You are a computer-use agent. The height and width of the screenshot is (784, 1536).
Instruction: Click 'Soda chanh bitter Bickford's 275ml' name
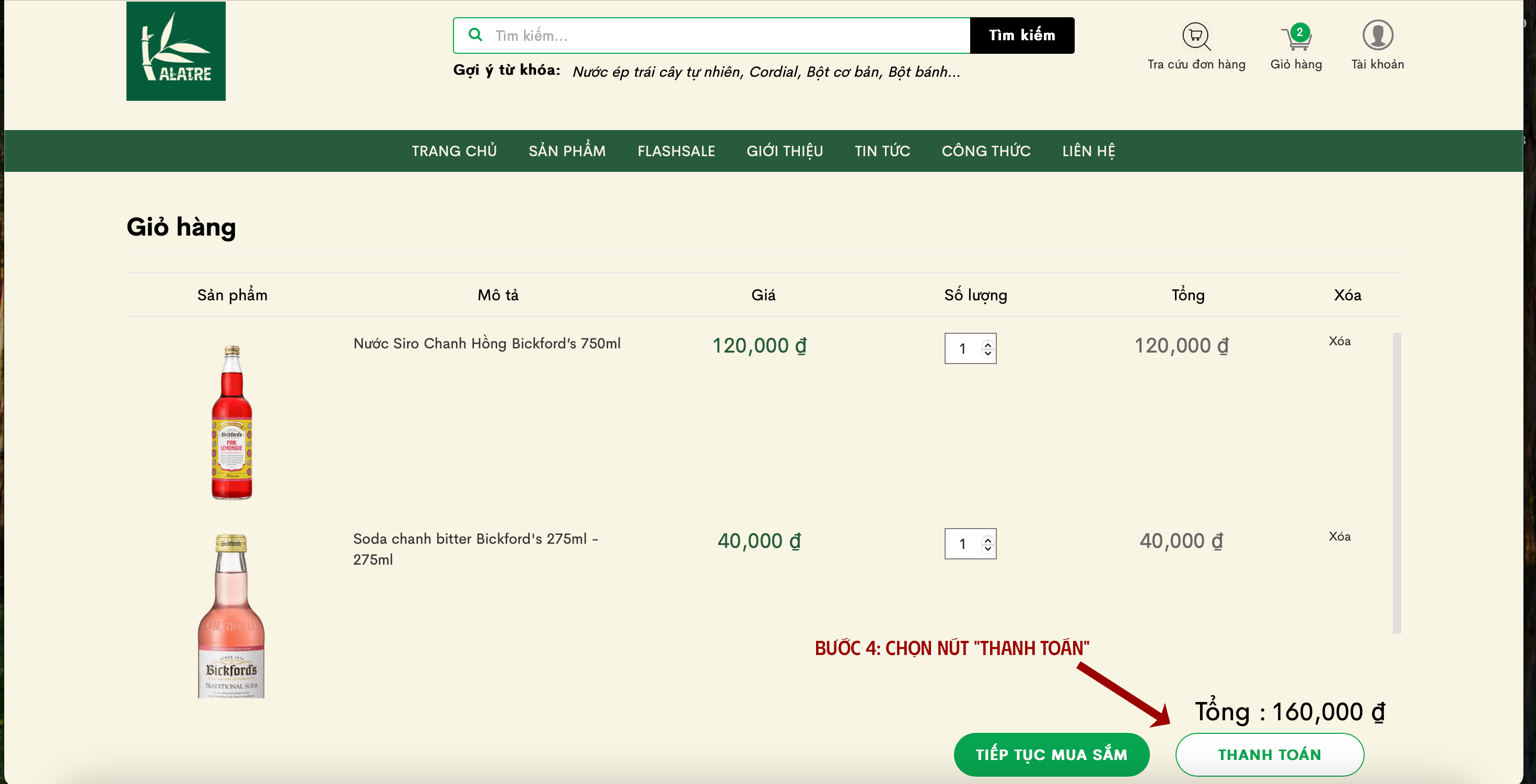[x=476, y=548]
